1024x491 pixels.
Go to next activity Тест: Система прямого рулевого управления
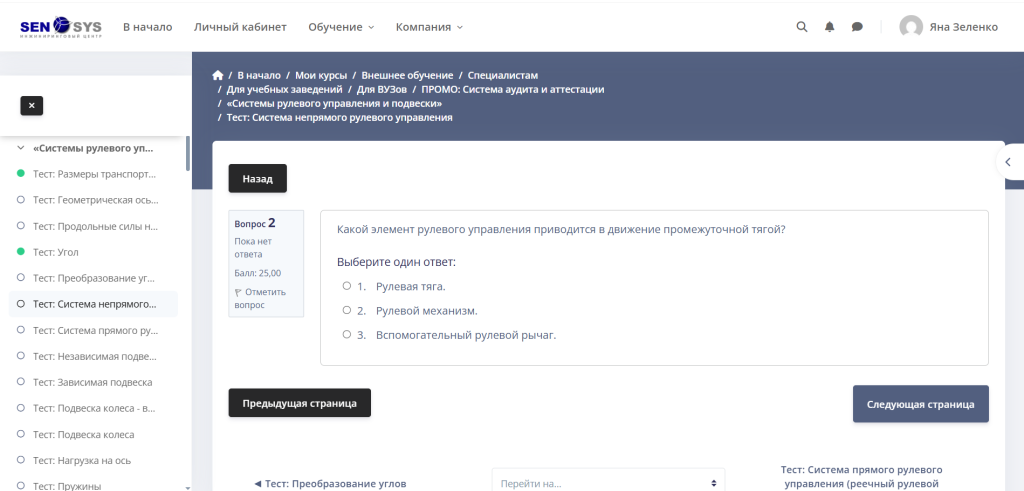[862, 477]
